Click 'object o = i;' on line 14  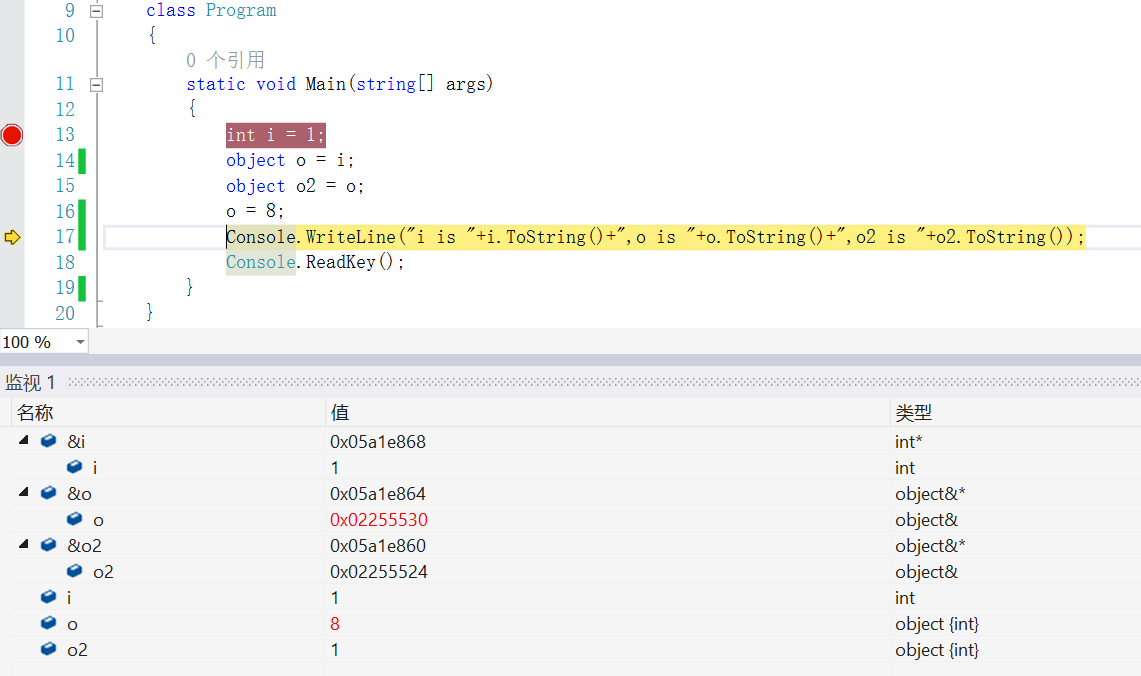click(290, 160)
